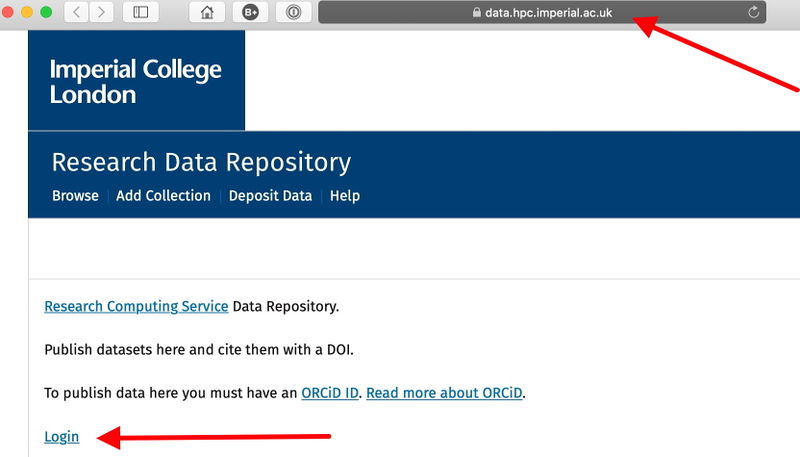Viewport: 800px width, 457px height.
Task: Click the Research Data Repository heading
Action: click(201, 162)
